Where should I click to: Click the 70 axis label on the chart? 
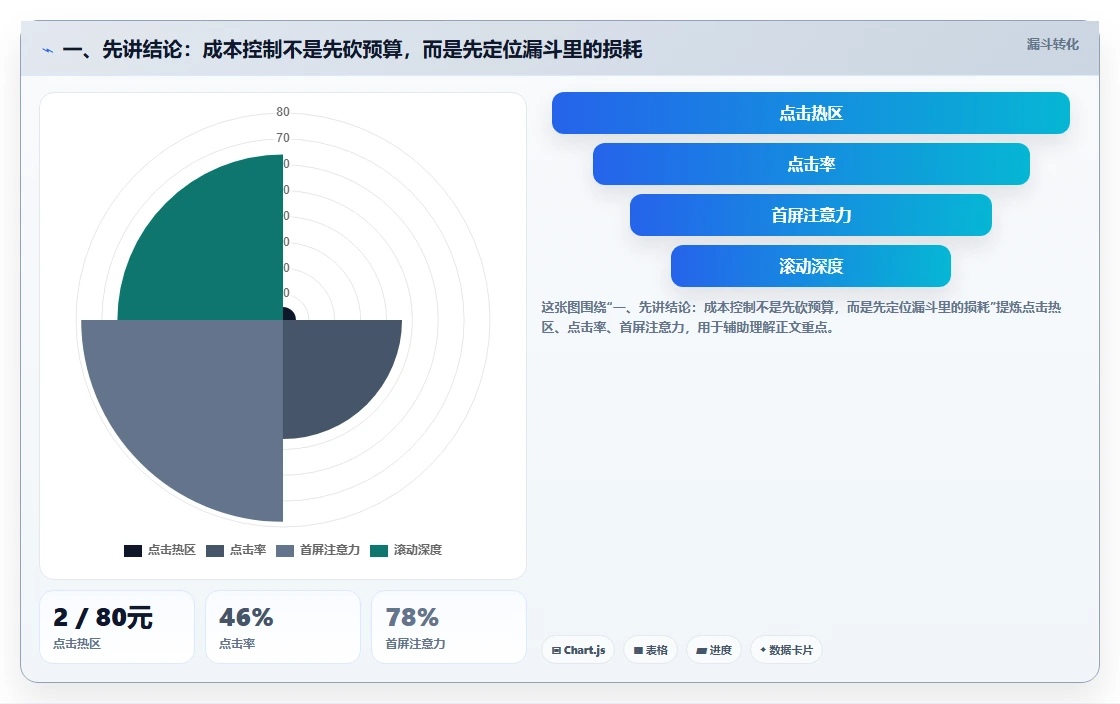(283, 138)
